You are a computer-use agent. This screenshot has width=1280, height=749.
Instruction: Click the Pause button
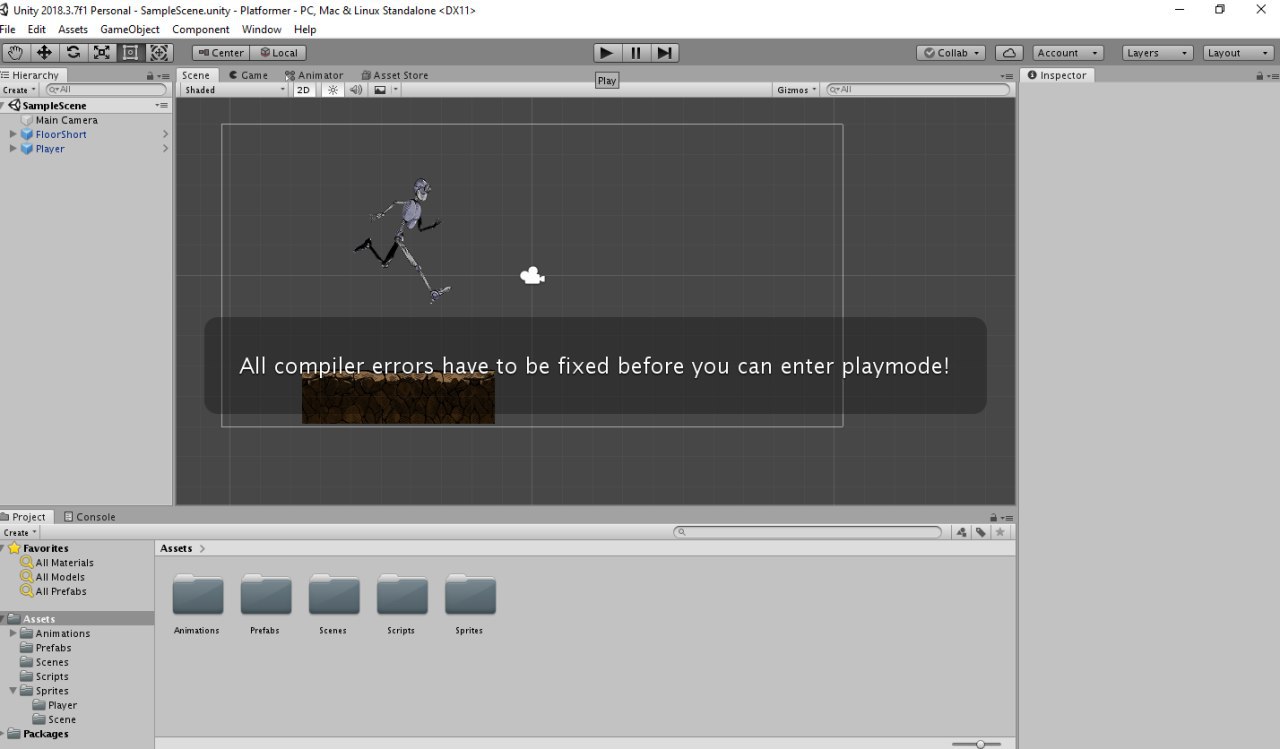(x=635, y=53)
